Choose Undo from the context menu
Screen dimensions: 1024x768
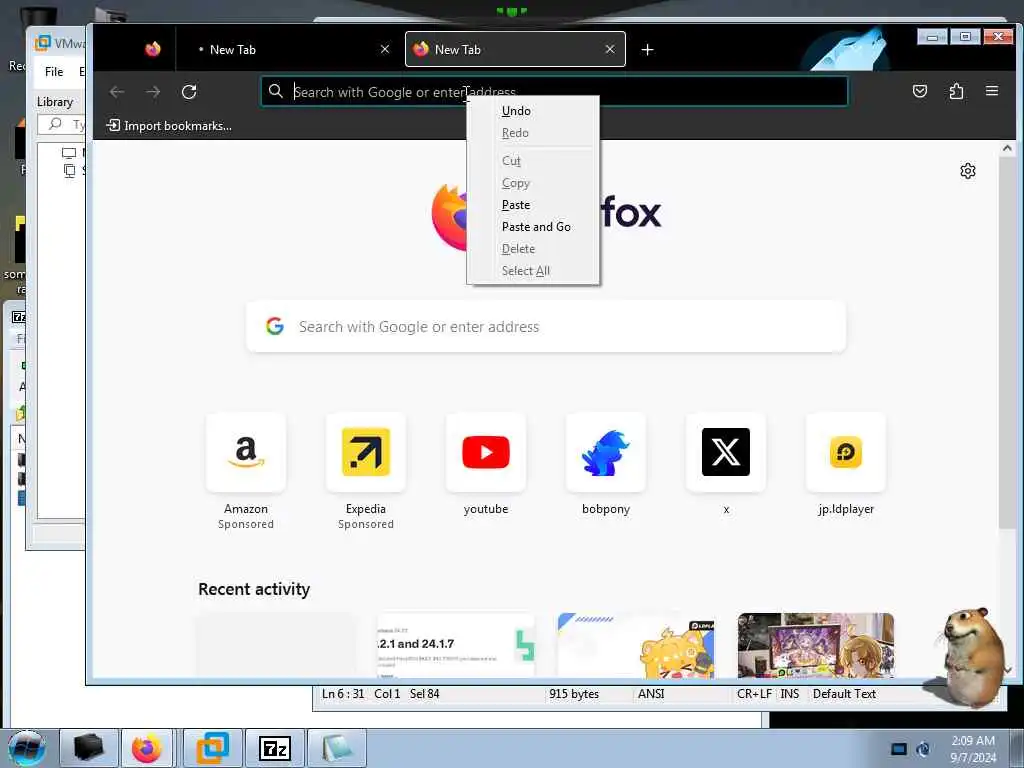pos(516,111)
